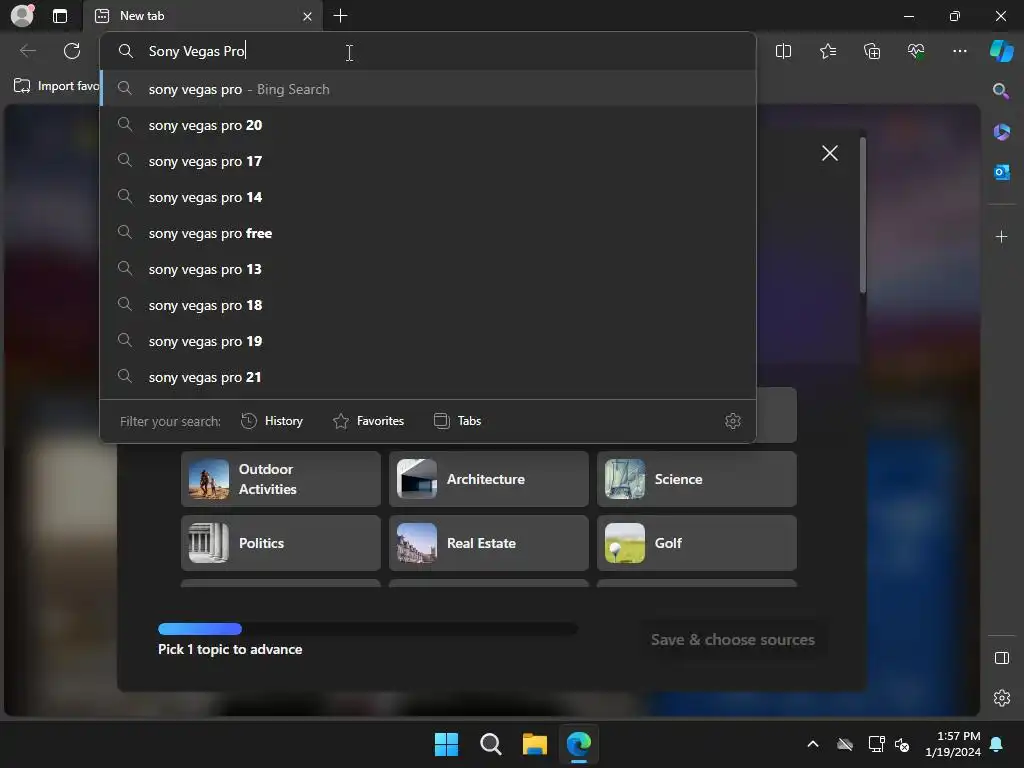Filter search by History
Image resolution: width=1024 pixels, height=768 pixels.
pos(272,421)
